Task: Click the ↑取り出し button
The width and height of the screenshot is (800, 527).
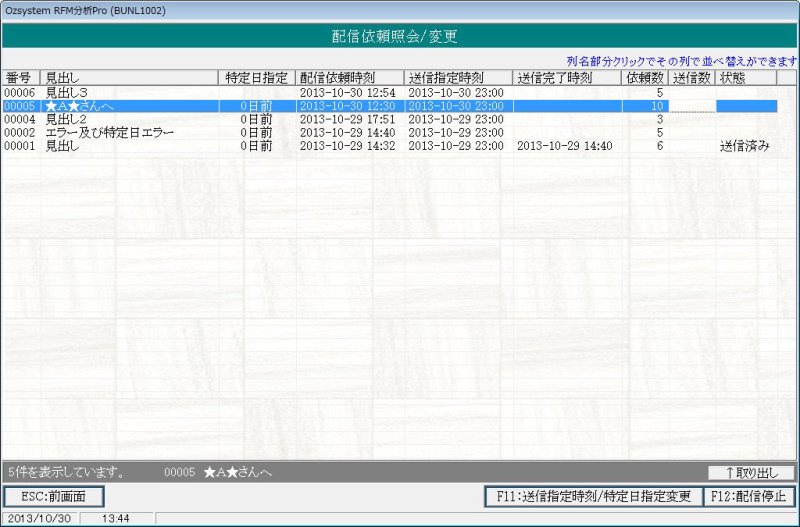Action: 751,473
